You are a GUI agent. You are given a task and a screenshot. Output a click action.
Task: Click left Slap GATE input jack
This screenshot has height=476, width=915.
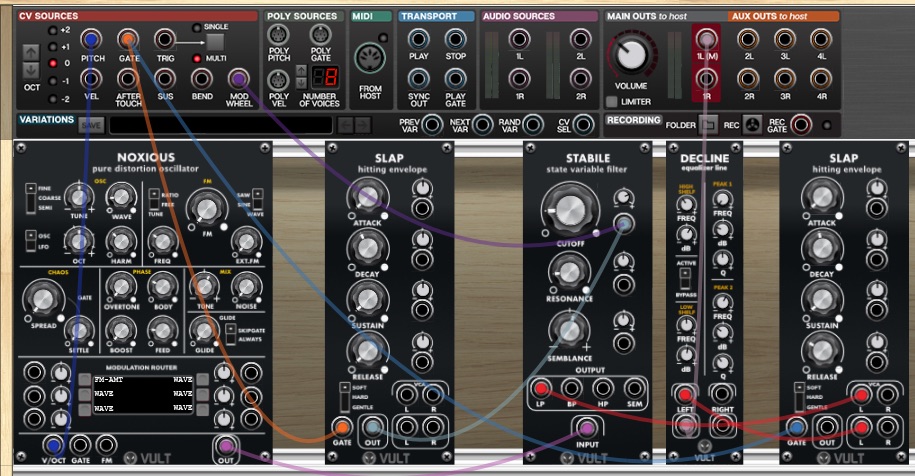point(341,428)
